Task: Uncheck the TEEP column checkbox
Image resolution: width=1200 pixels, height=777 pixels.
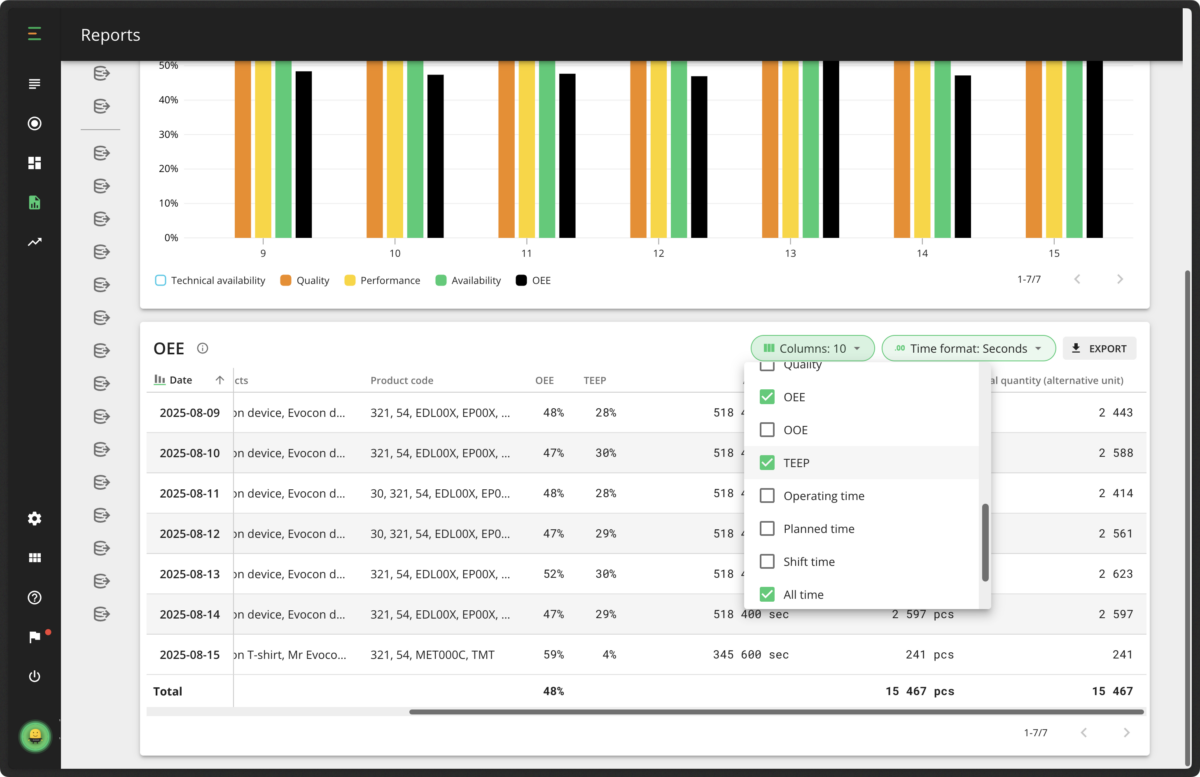Action: (x=767, y=463)
